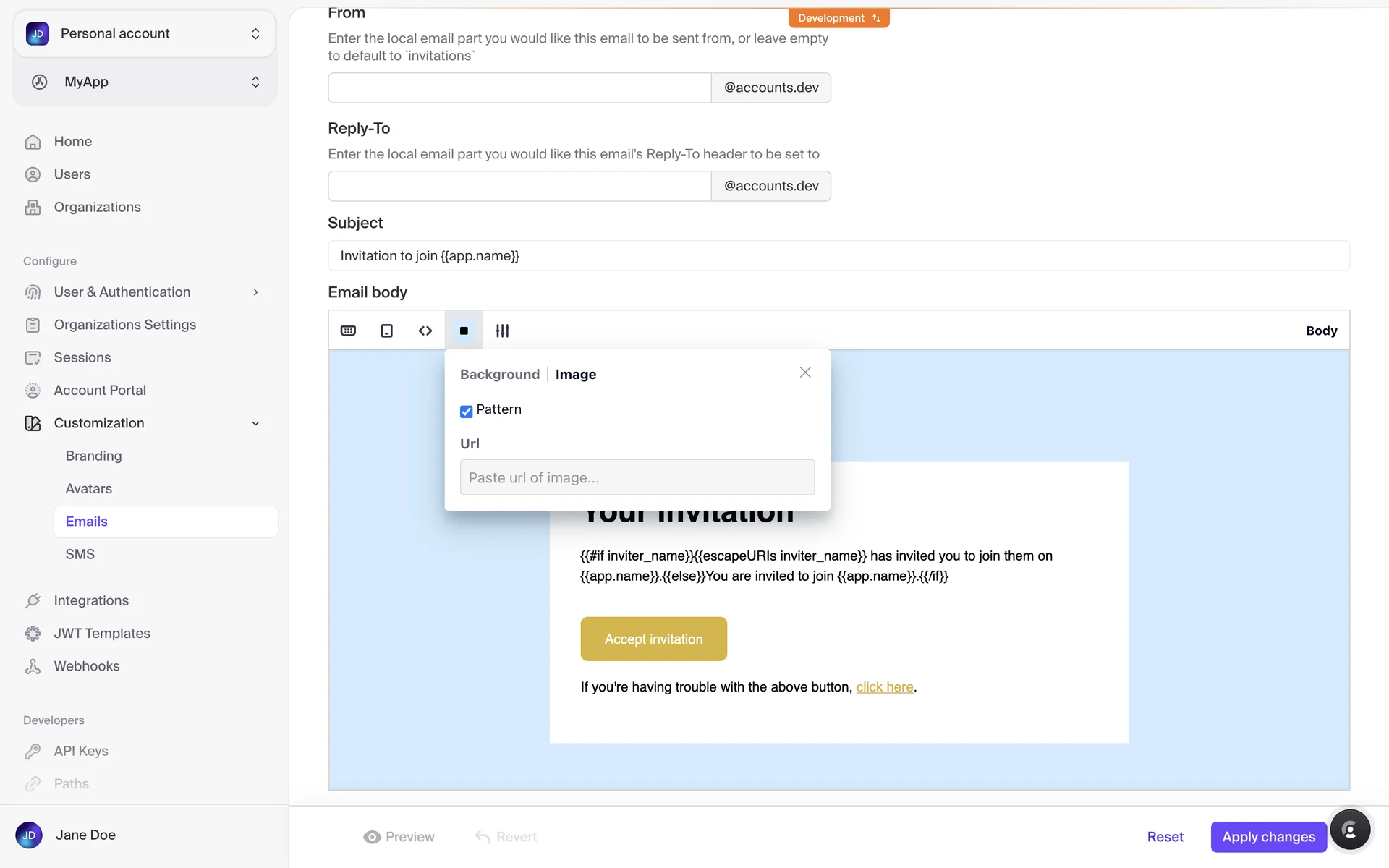Close the Background Image popup
This screenshot has height=868, width=1389.
click(x=805, y=373)
